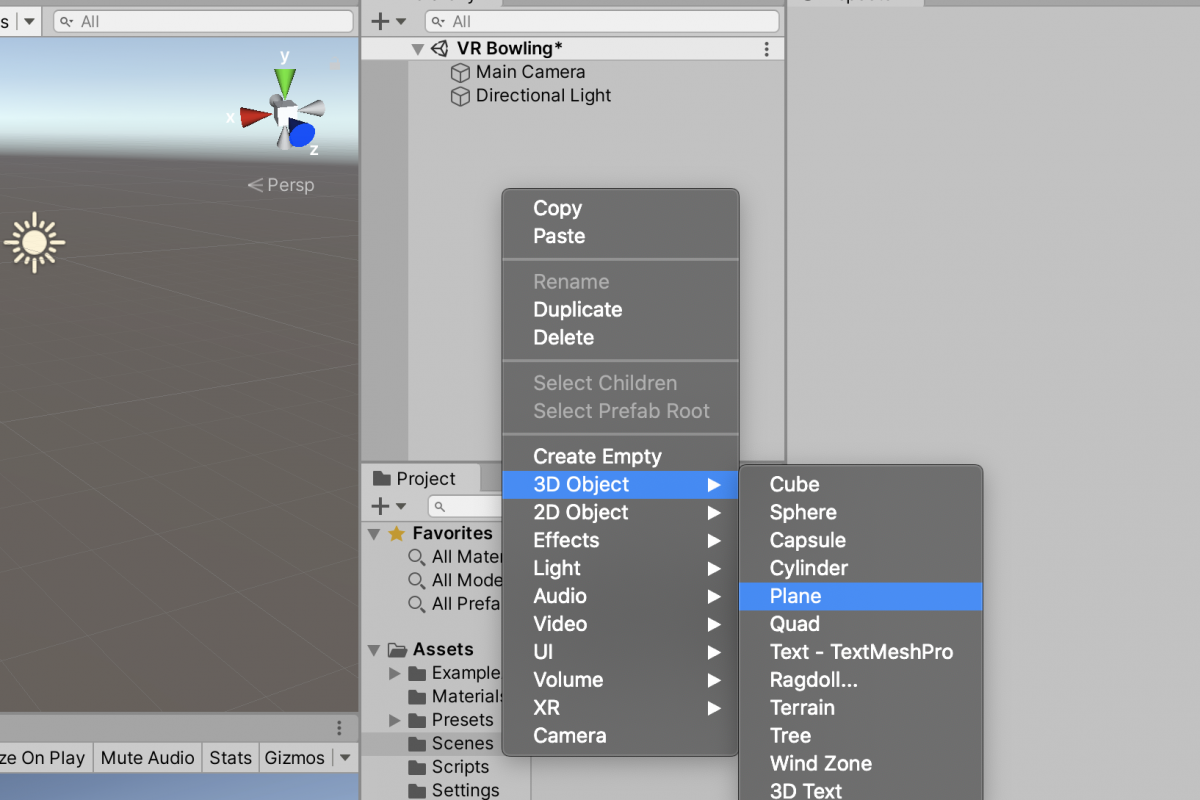Open the Gizmos dropdown arrow

[x=345, y=758]
